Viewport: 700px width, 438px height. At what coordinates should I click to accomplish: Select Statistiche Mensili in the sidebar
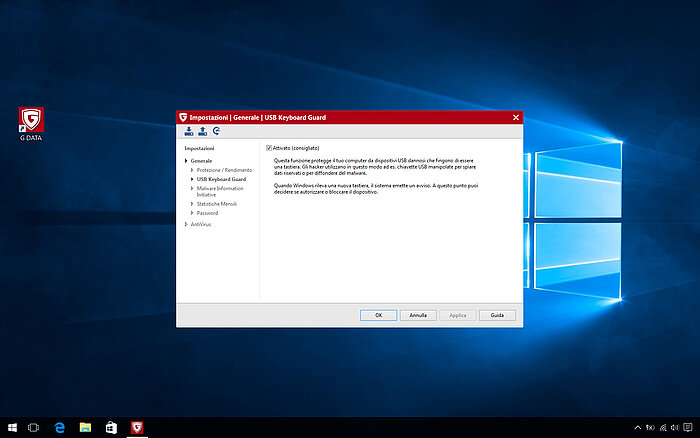point(219,204)
